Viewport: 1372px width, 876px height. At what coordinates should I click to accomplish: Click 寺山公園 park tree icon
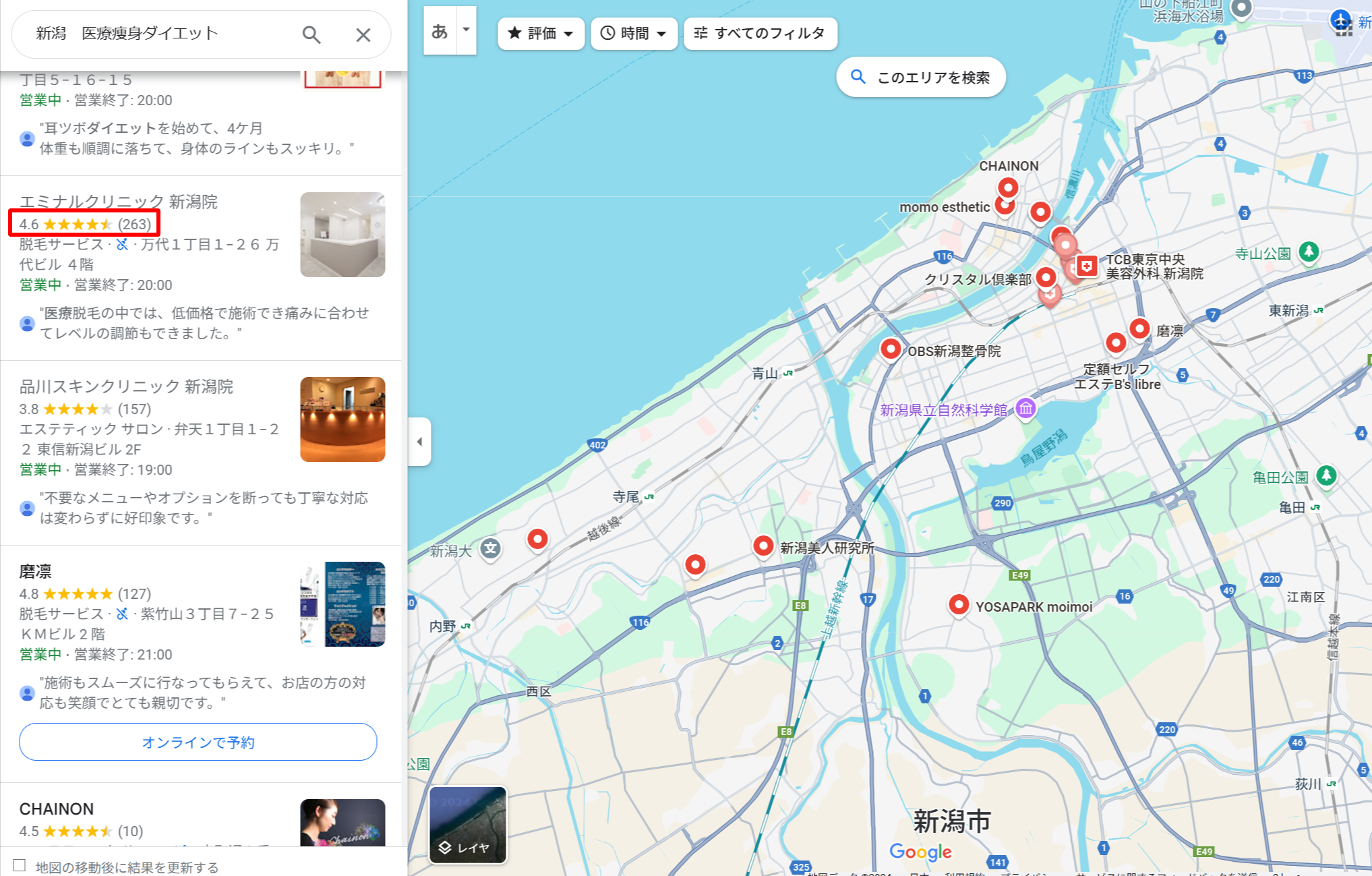pyautogui.click(x=1309, y=252)
